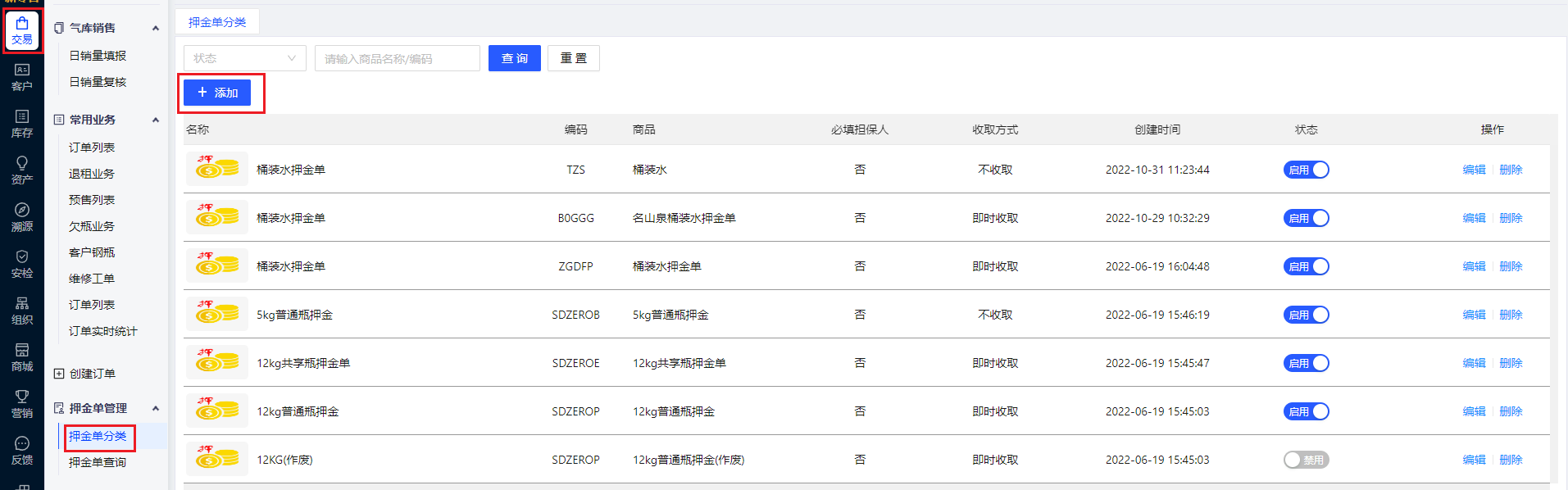The width and height of the screenshot is (1568, 490).
Task: Open the 客户 sidebar icon
Action: pyautogui.click(x=22, y=77)
